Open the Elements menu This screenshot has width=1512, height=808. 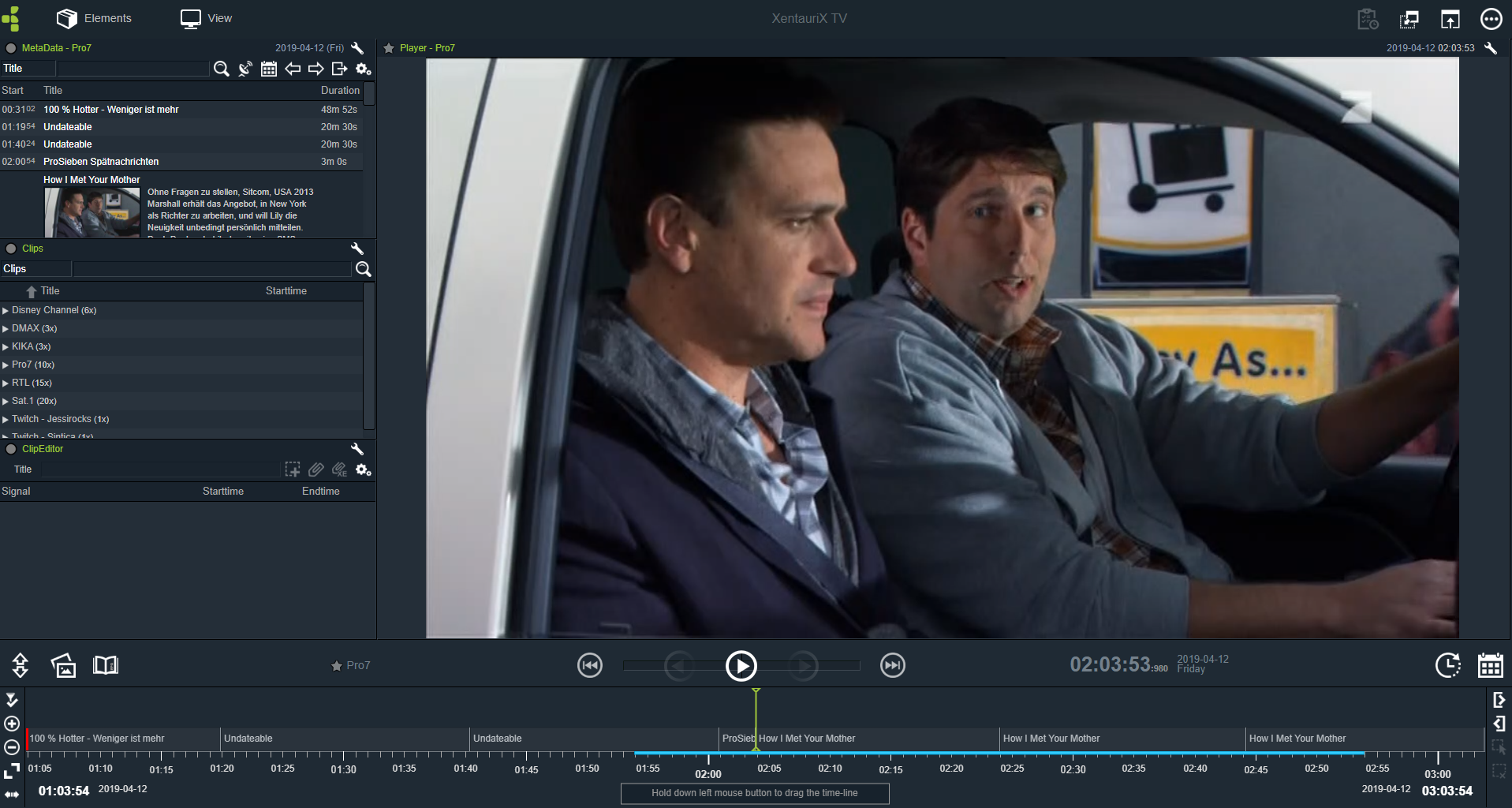pos(94,18)
